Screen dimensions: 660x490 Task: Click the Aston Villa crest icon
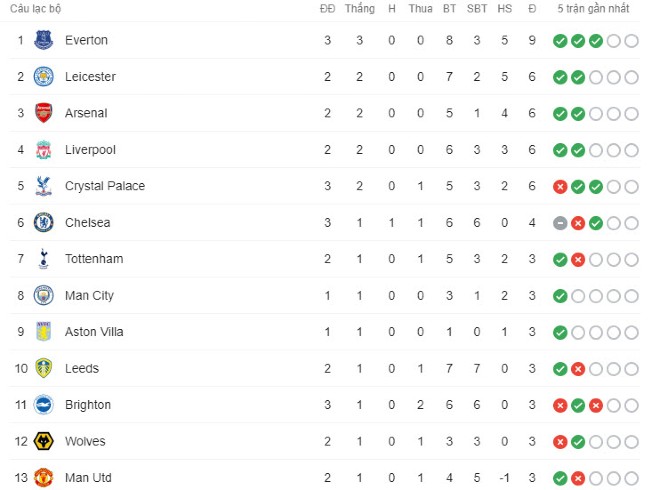[43, 332]
